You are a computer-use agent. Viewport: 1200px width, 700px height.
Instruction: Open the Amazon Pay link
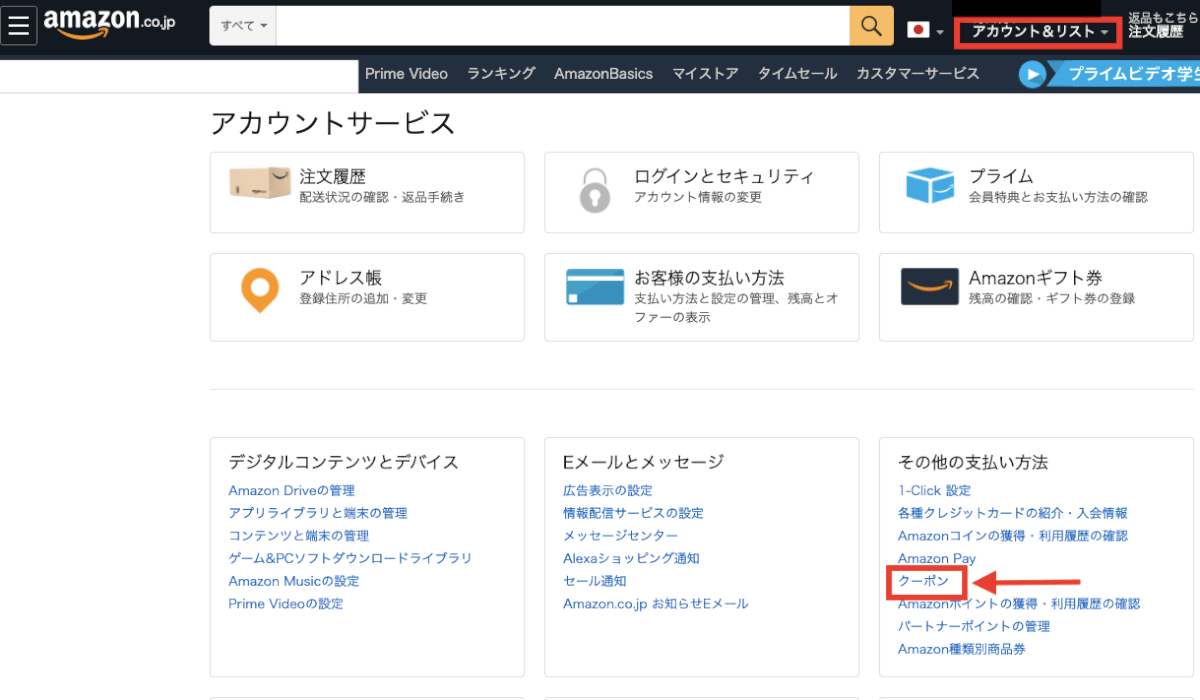937,559
